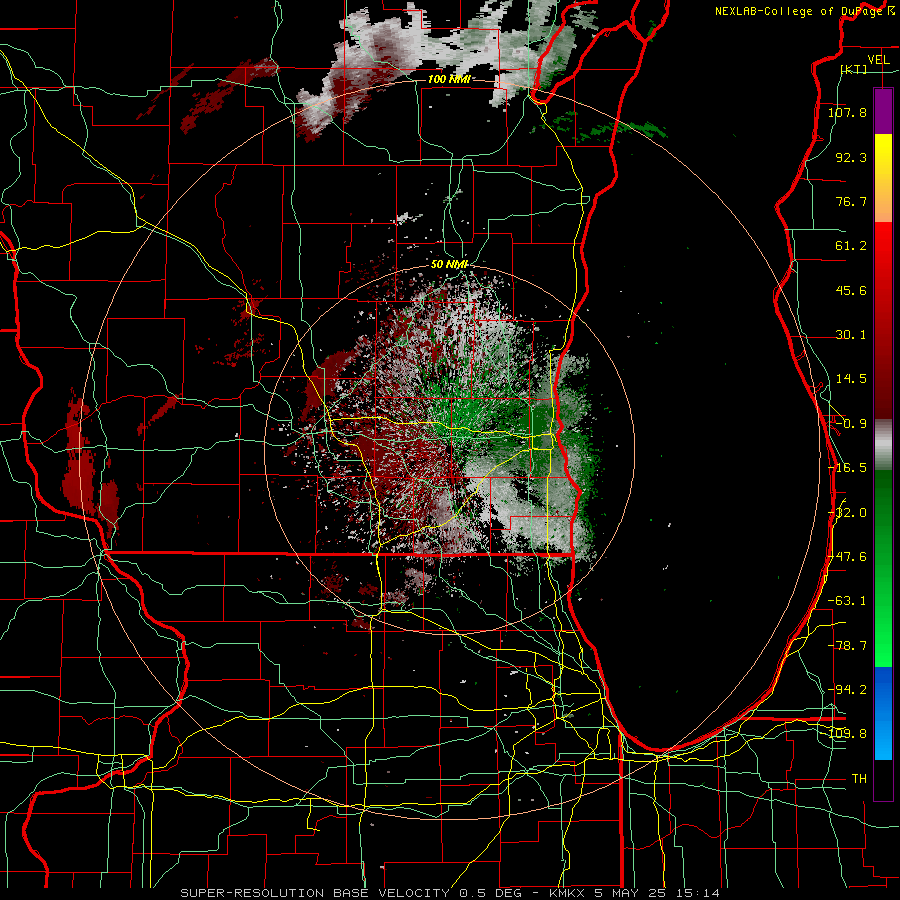Click the 100 NMI range ring label
Viewport: 900px width, 900px height.
coord(449,79)
